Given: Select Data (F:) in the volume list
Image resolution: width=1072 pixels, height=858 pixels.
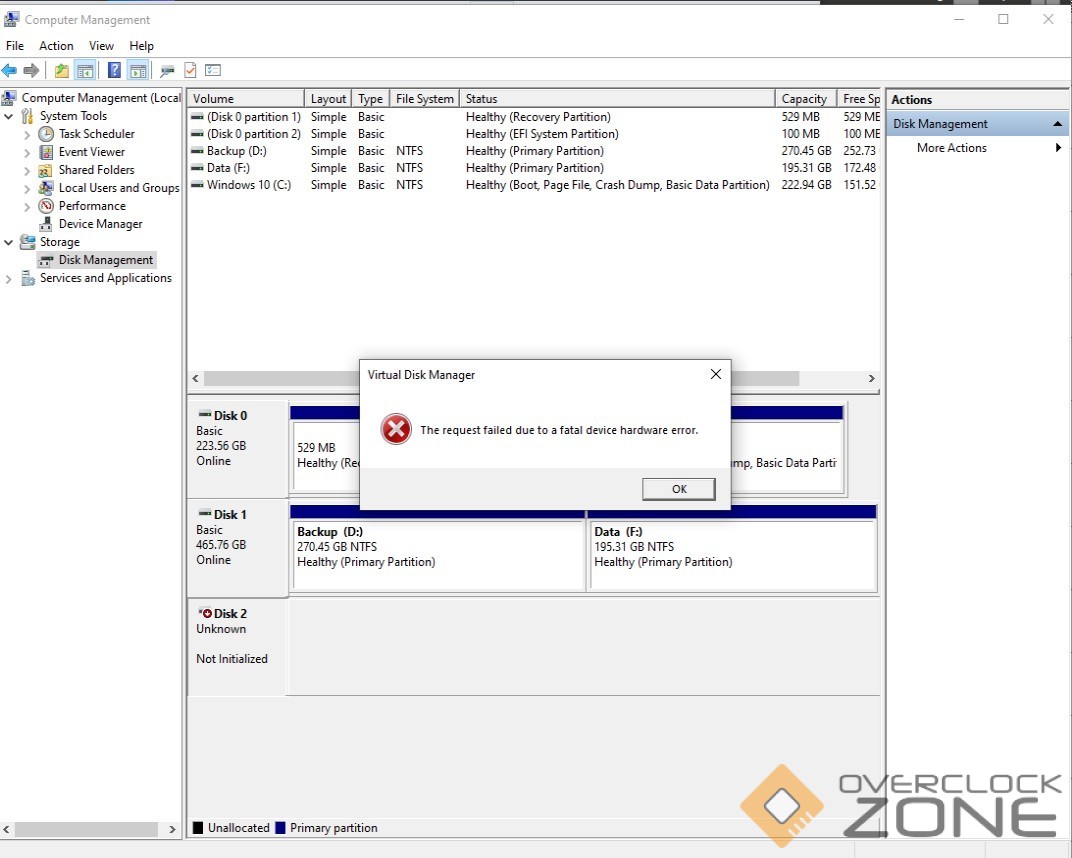Looking at the screenshot, I should pos(535,168).
